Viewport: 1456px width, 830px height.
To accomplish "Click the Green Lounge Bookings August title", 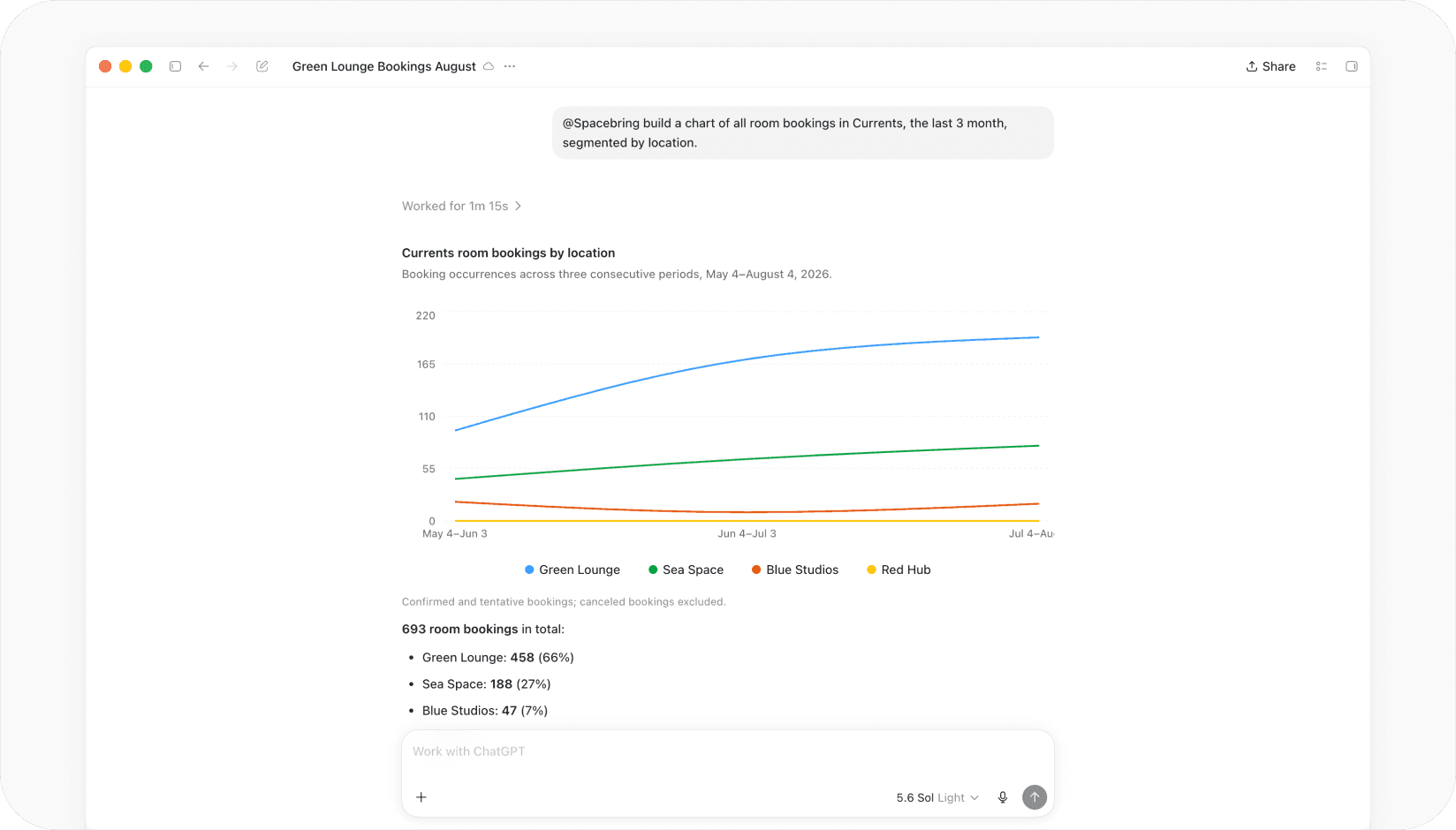I will [x=384, y=66].
